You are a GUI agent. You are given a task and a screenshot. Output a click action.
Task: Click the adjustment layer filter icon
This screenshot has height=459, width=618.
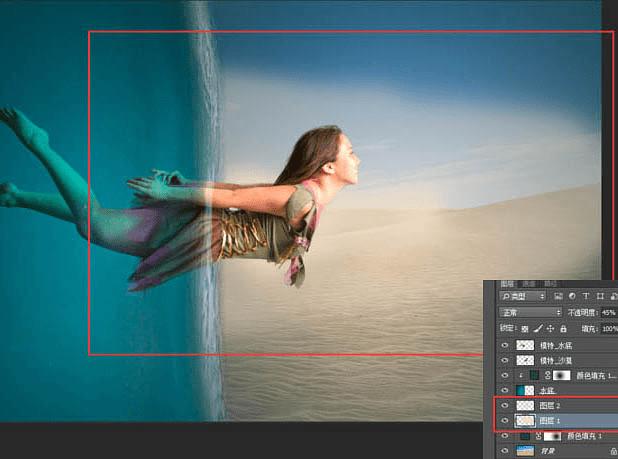[x=571, y=297]
